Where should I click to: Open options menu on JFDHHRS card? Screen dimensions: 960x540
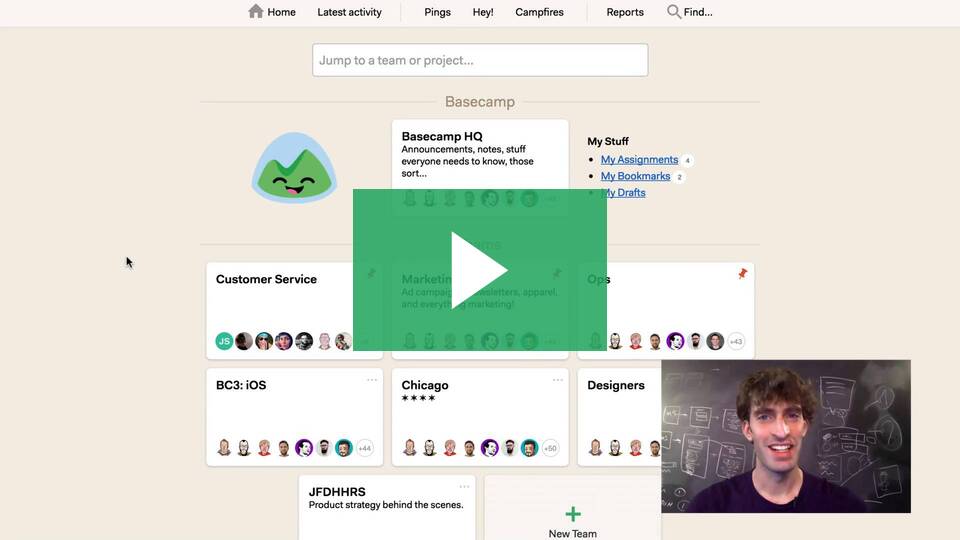pyautogui.click(x=464, y=487)
